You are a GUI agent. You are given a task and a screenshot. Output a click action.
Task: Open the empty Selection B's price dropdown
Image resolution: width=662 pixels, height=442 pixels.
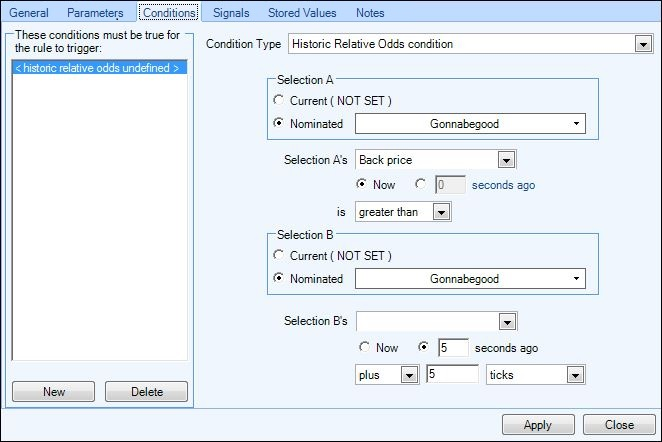[x=437, y=322]
